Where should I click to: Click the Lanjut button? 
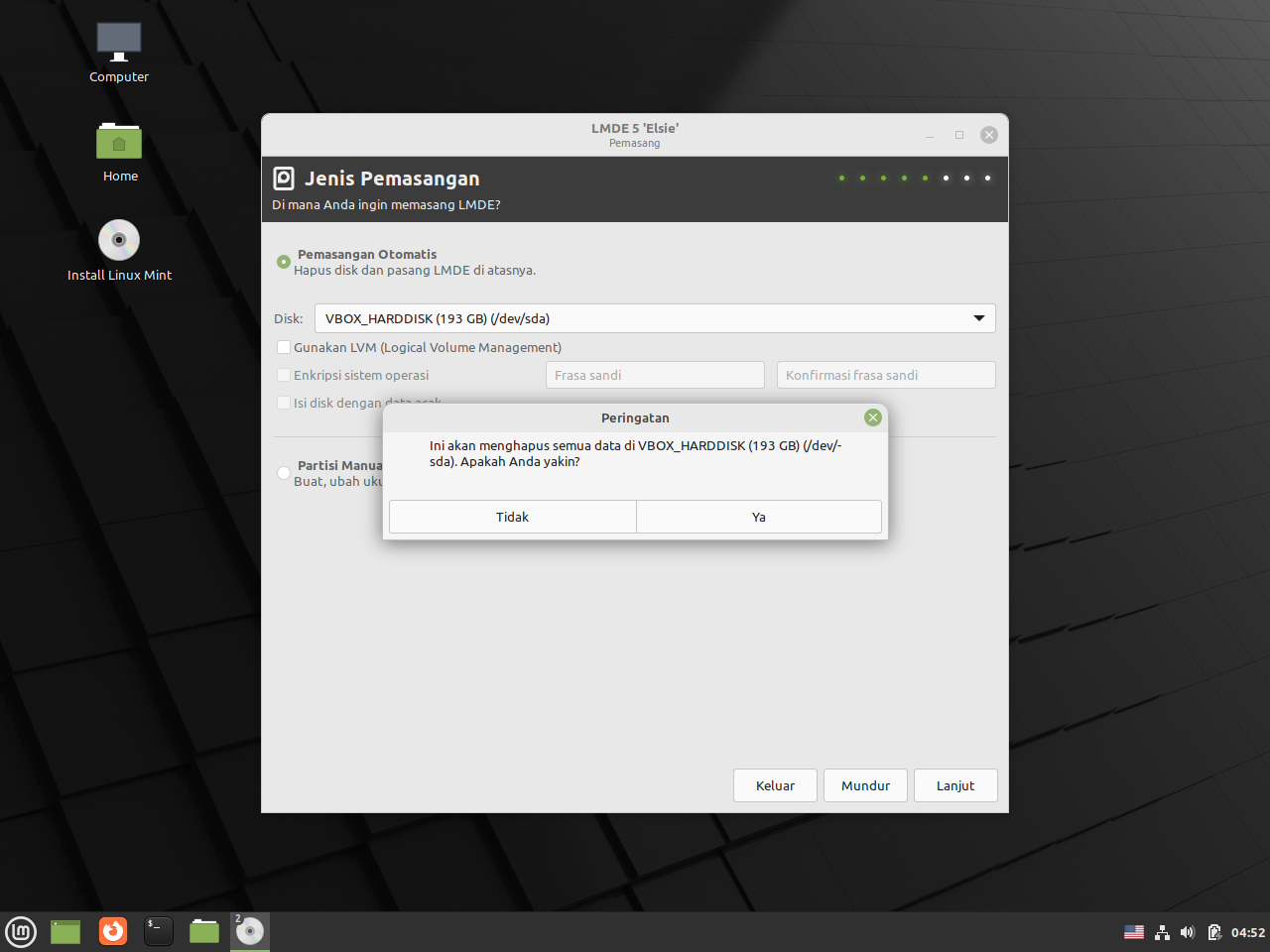click(955, 785)
